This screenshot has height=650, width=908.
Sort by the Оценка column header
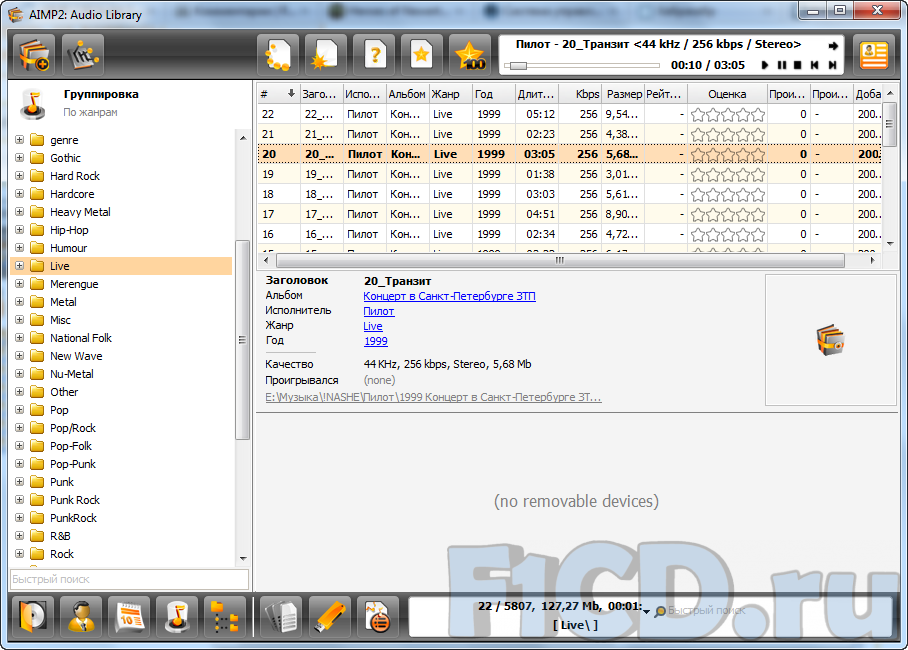coord(727,94)
